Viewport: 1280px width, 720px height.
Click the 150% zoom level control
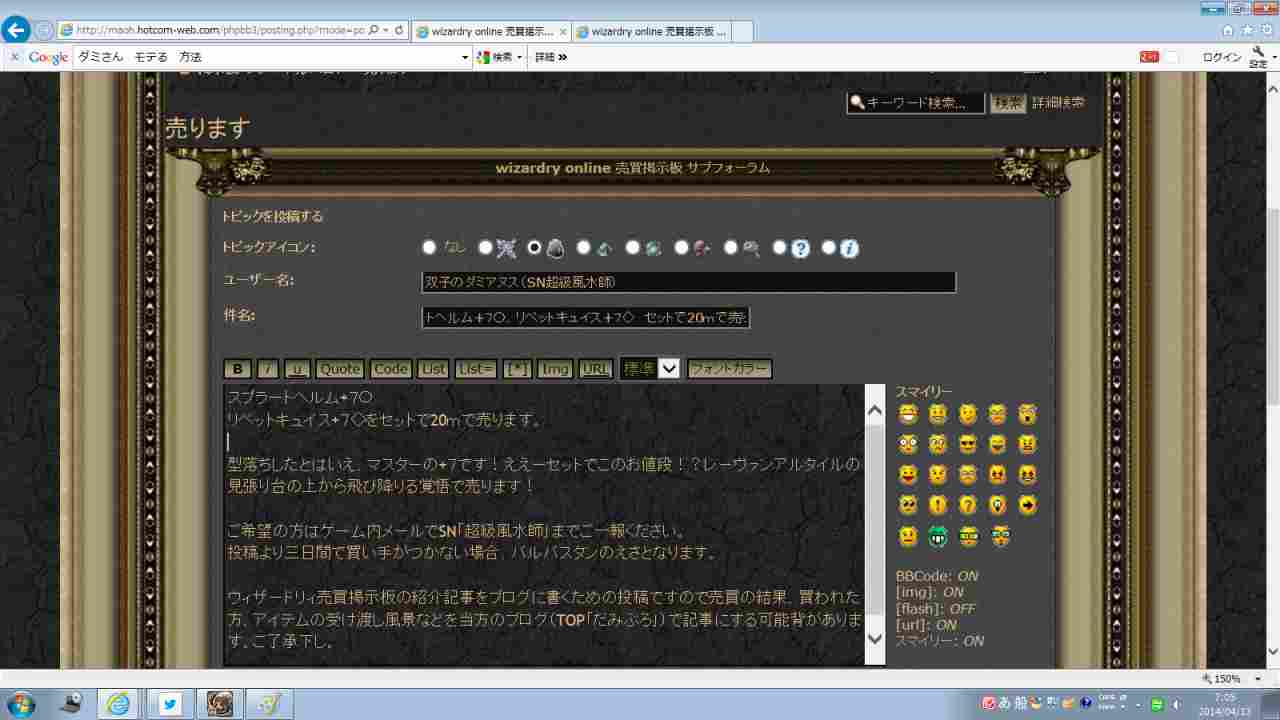1227,678
